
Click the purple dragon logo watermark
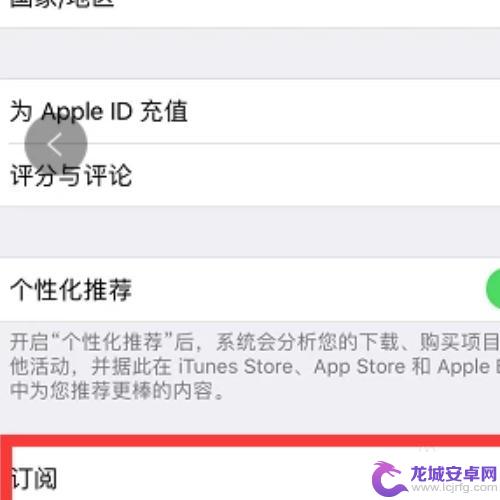coord(389,478)
